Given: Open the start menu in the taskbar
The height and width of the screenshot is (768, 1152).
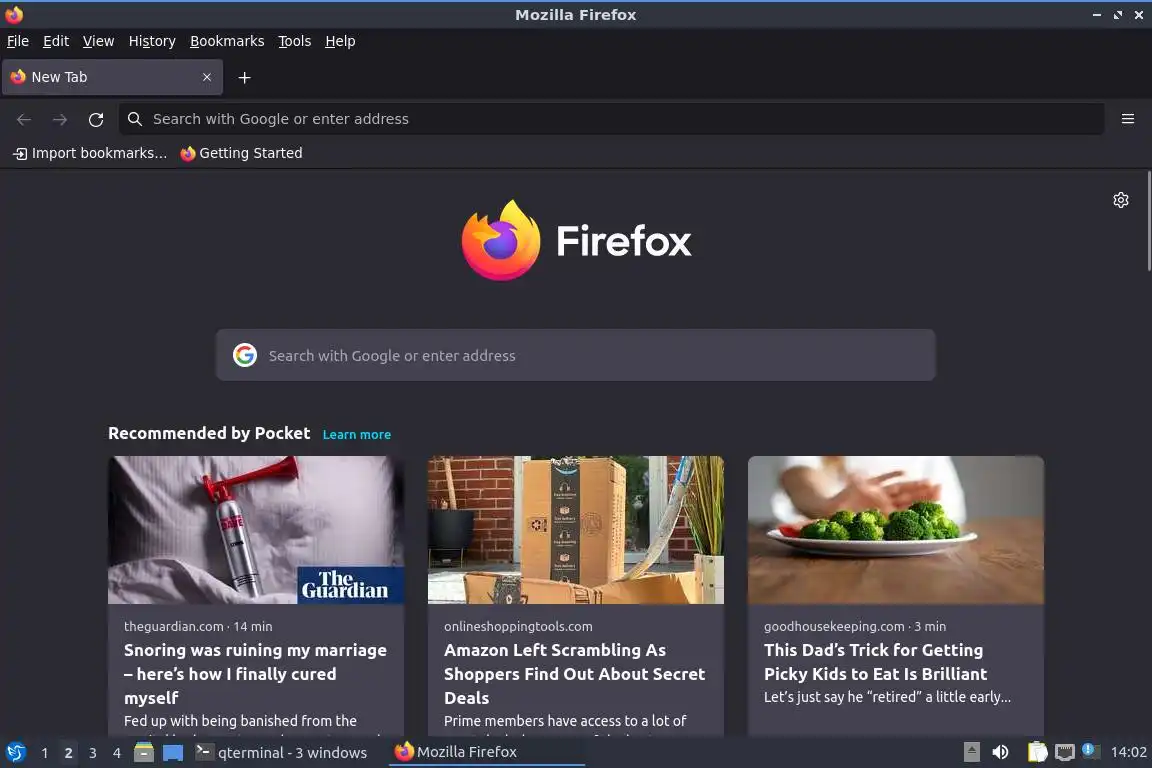Looking at the screenshot, I should tap(16, 752).
